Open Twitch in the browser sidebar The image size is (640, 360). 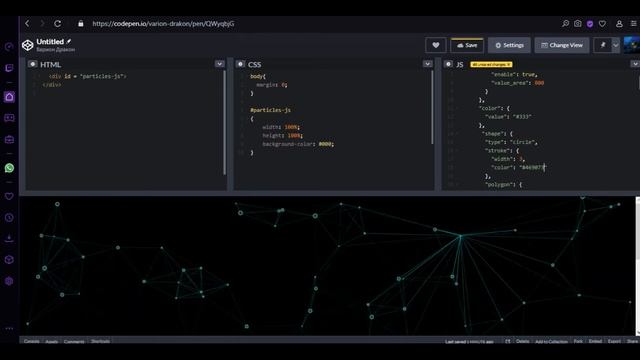[x=9, y=68]
